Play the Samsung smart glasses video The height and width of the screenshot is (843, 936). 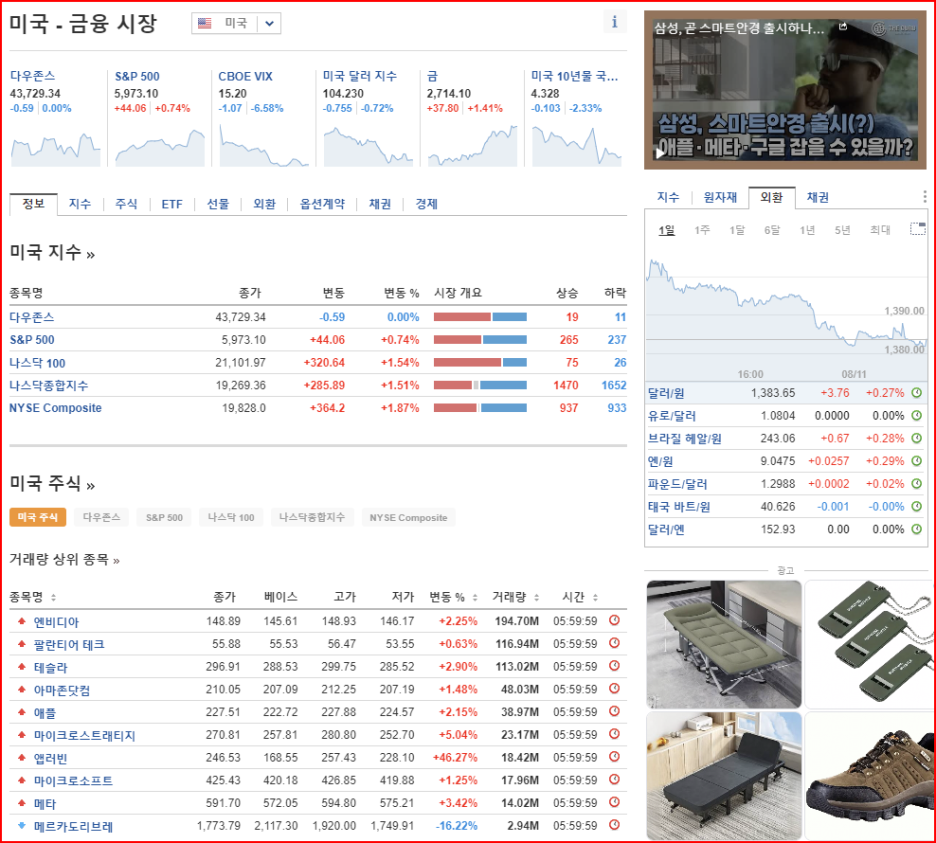pyautogui.click(x=660, y=153)
